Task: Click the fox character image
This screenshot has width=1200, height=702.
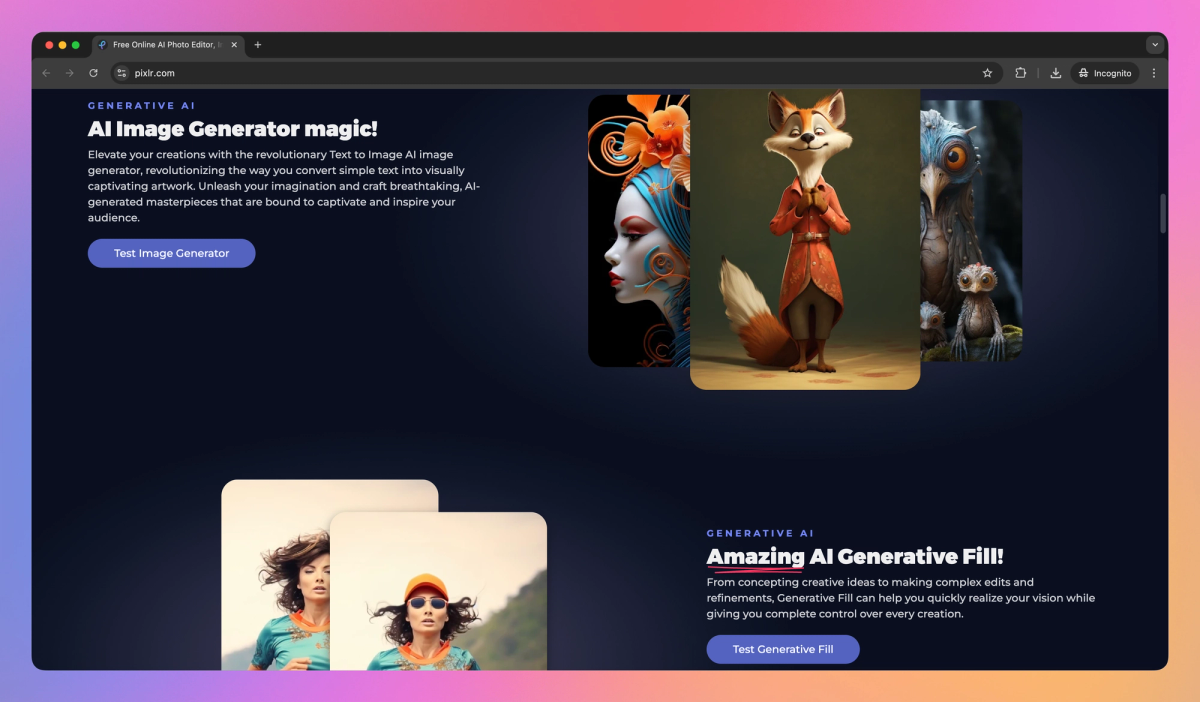Action: point(805,239)
